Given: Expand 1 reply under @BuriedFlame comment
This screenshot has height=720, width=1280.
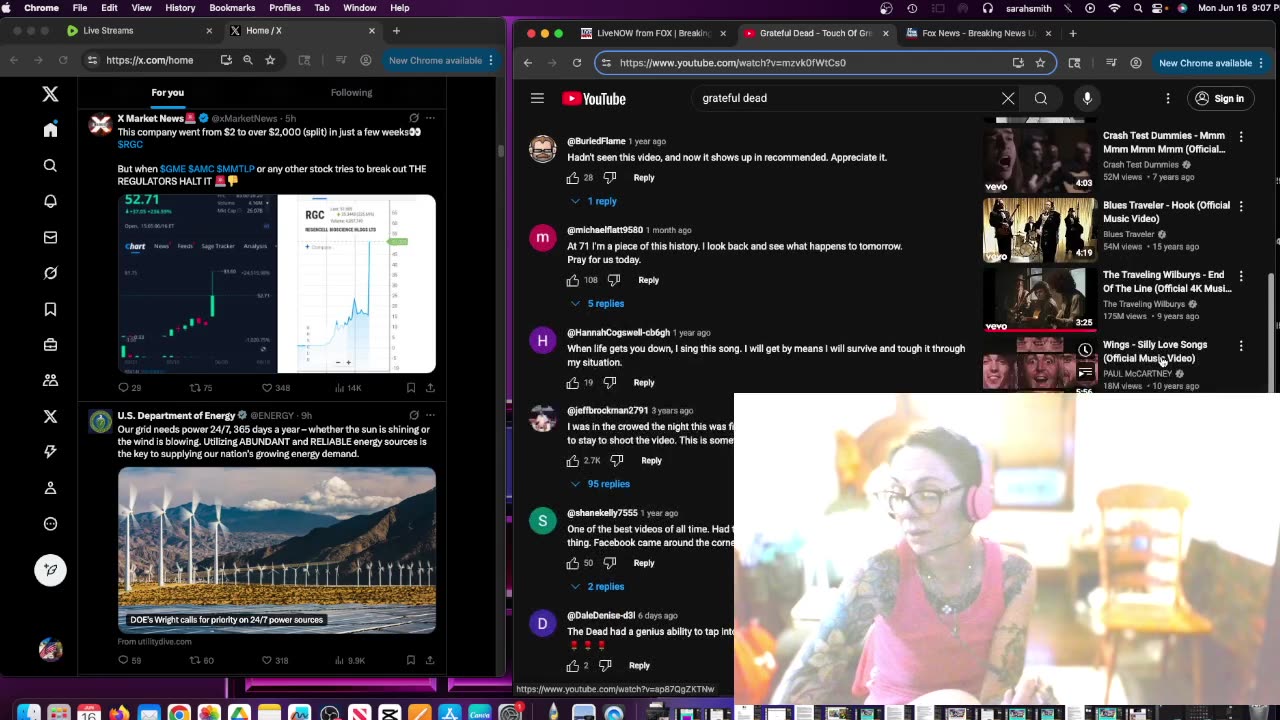Looking at the screenshot, I should point(594,201).
